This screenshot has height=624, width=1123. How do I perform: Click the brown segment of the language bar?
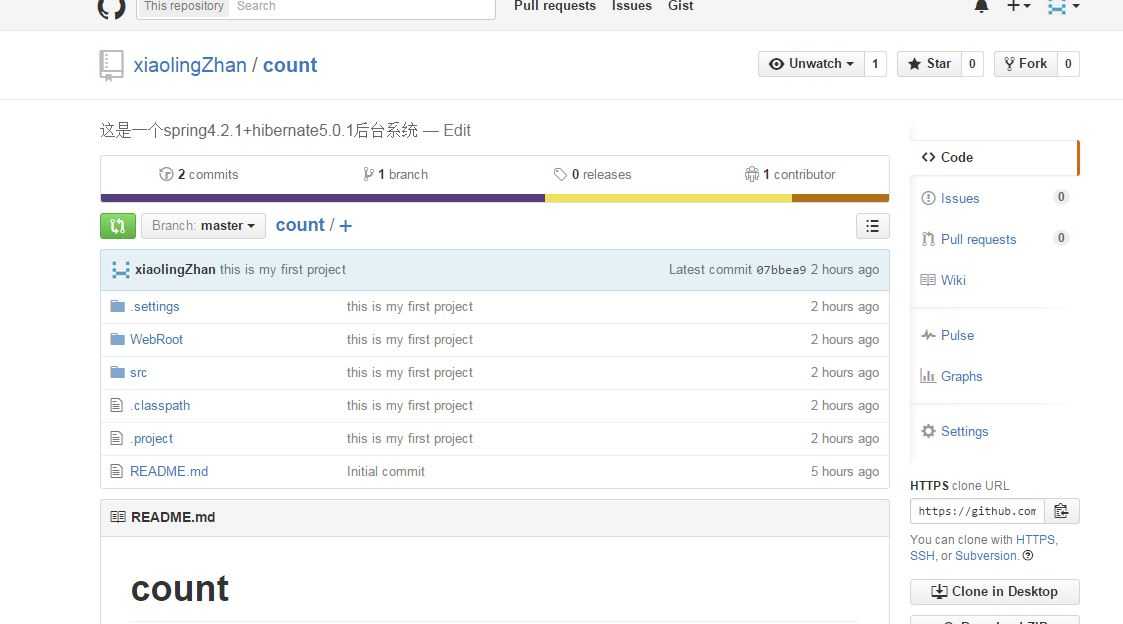841,198
